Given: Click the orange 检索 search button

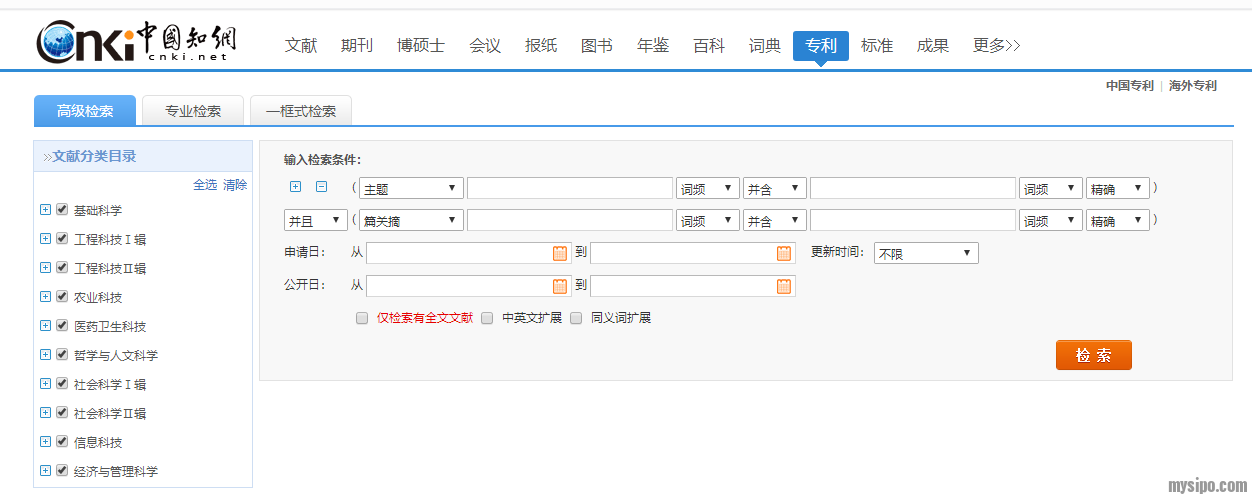Looking at the screenshot, I should 1093,355.
